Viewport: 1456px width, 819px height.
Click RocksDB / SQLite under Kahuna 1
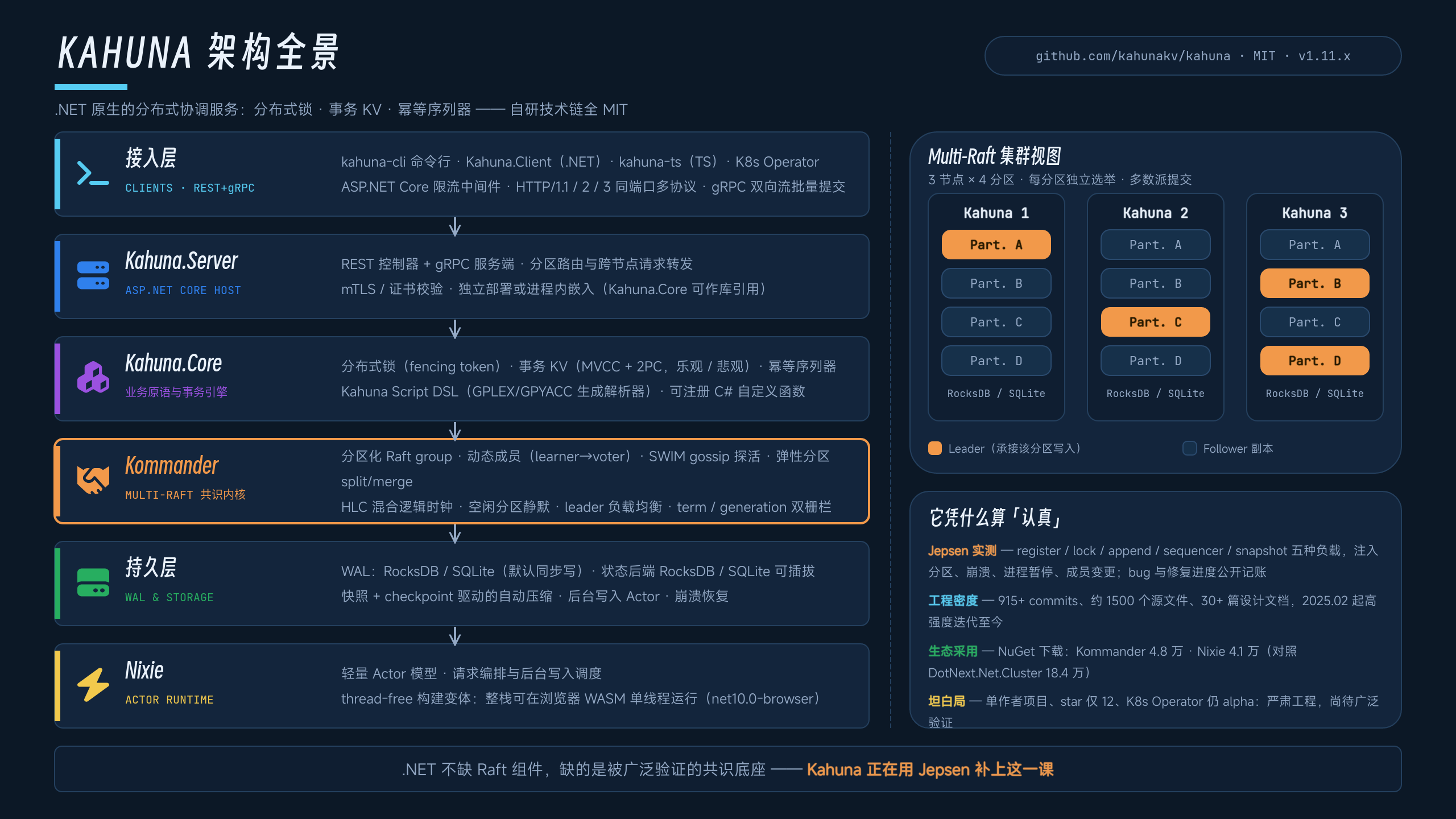[x=996, y=393]
